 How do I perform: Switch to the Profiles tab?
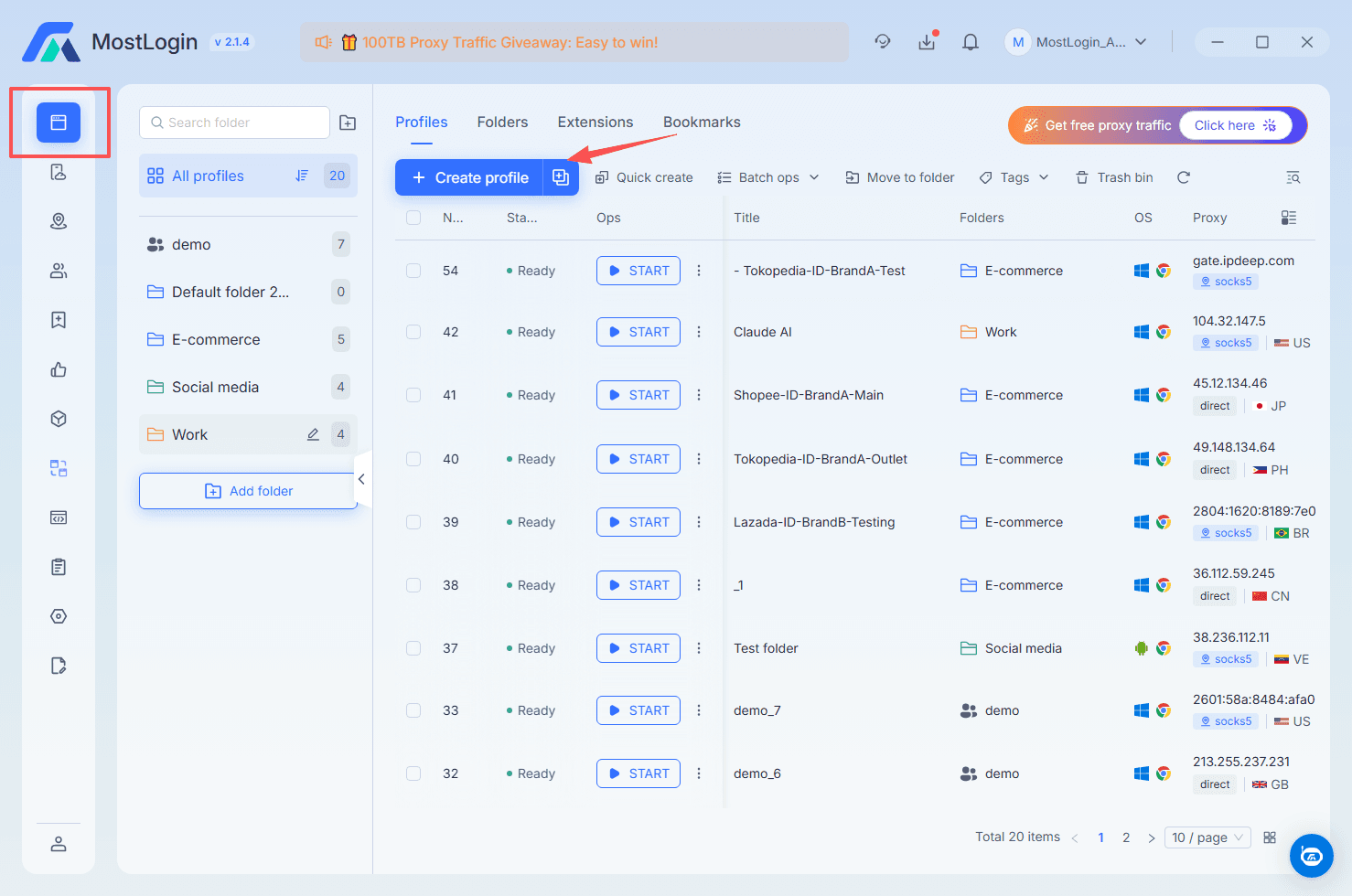pos(422,123)
